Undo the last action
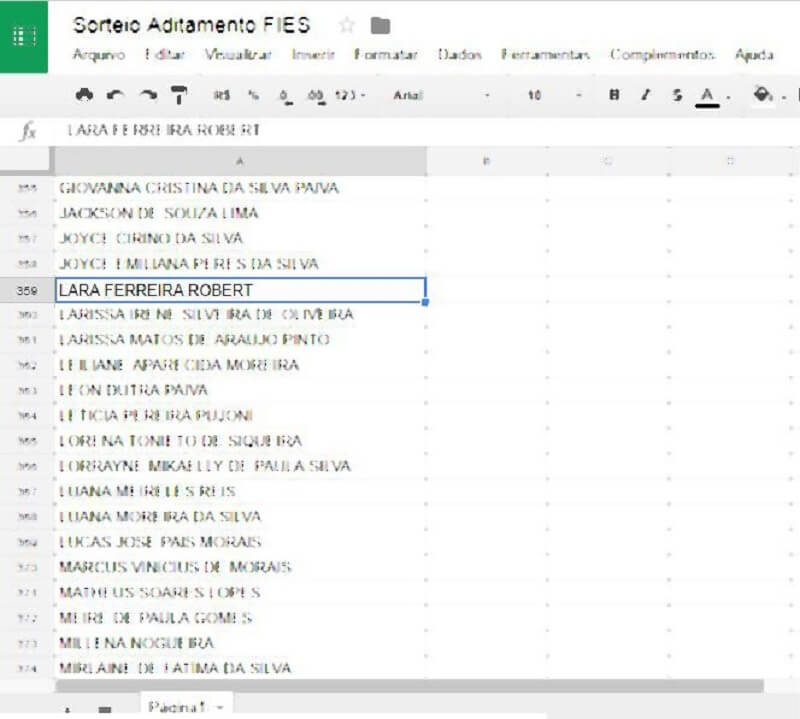 pos(115,95)
